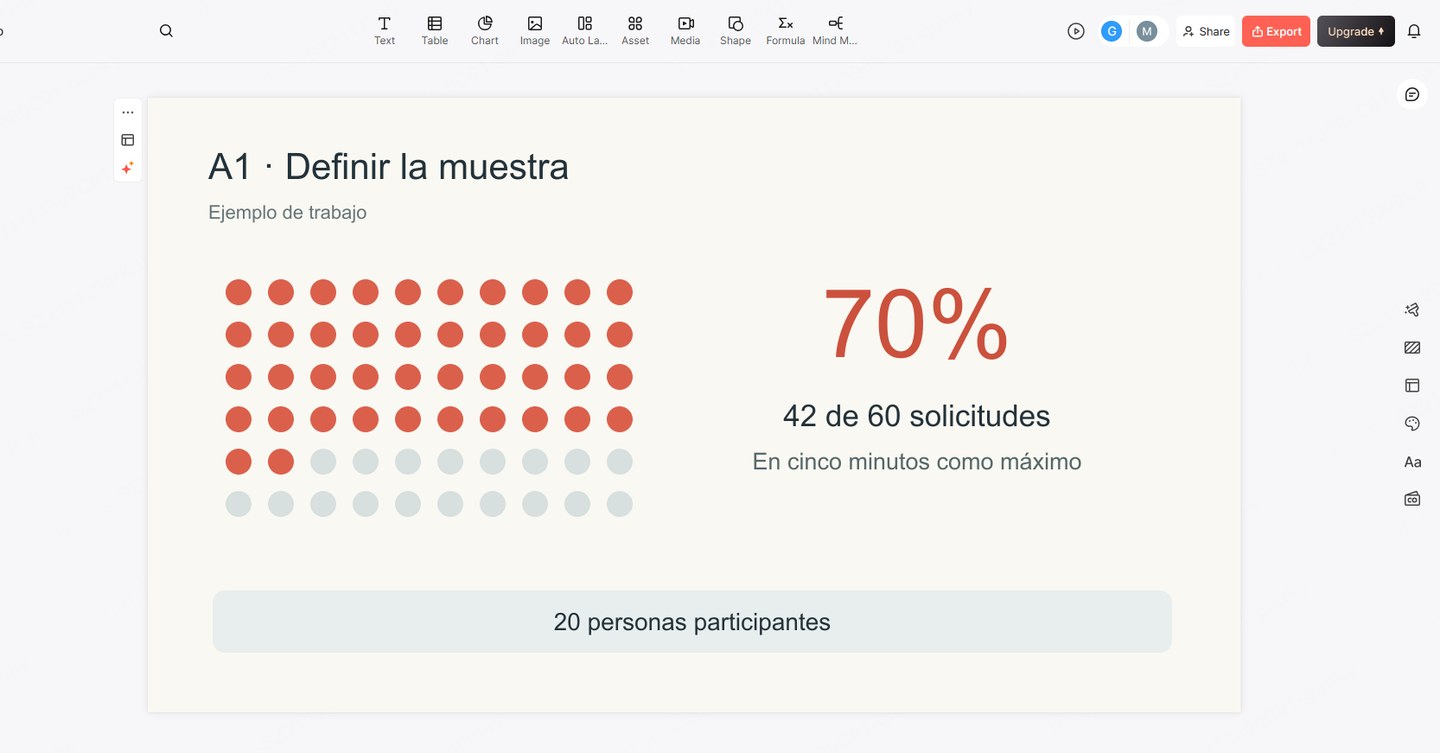Select the subtitle 'Ejemplo de trabajo'
1440x753 pixels.
point(287,212)
